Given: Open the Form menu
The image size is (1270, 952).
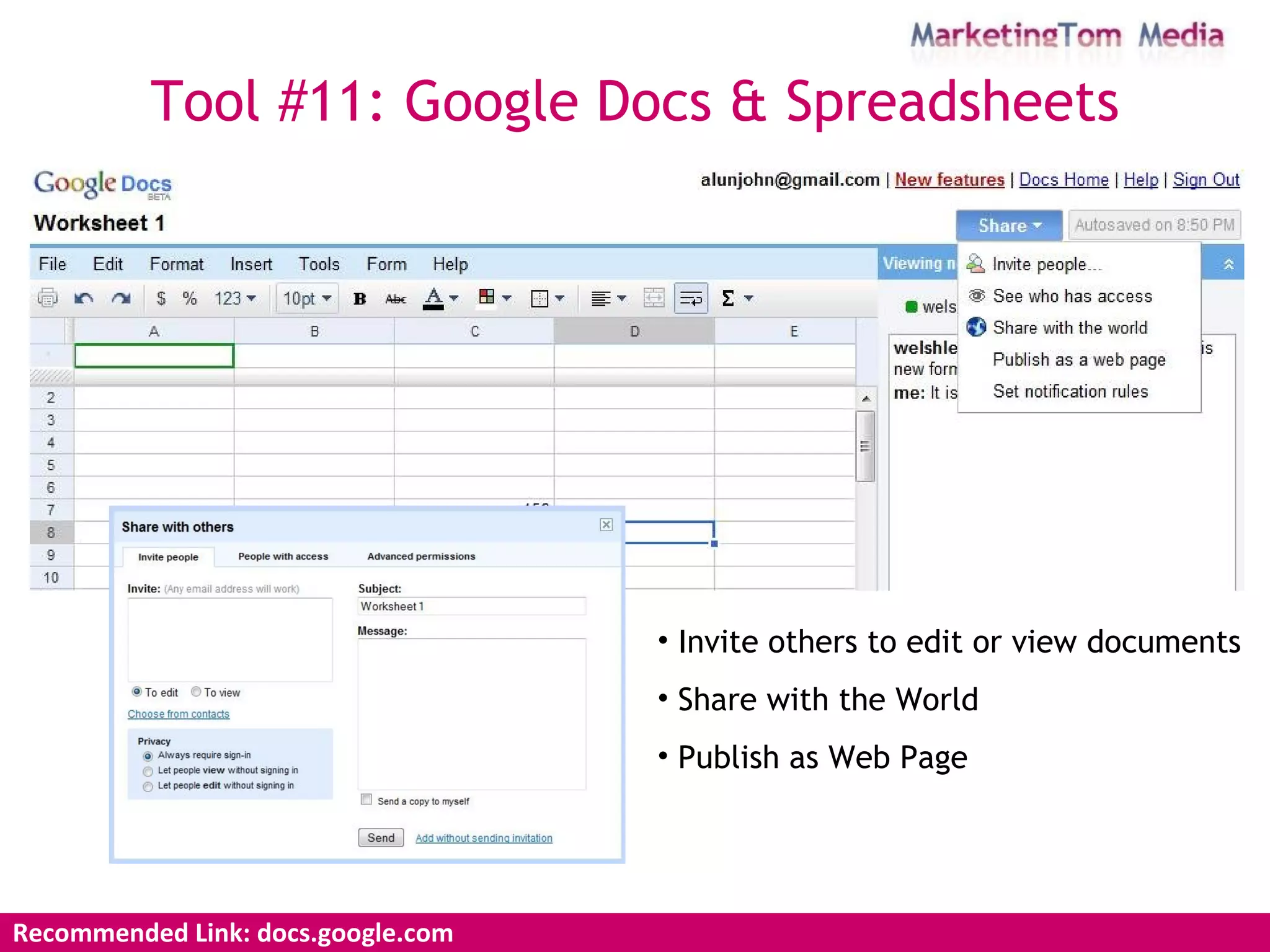Looking at the screenshot, I should pyautogui.click(x=386, y=265).
